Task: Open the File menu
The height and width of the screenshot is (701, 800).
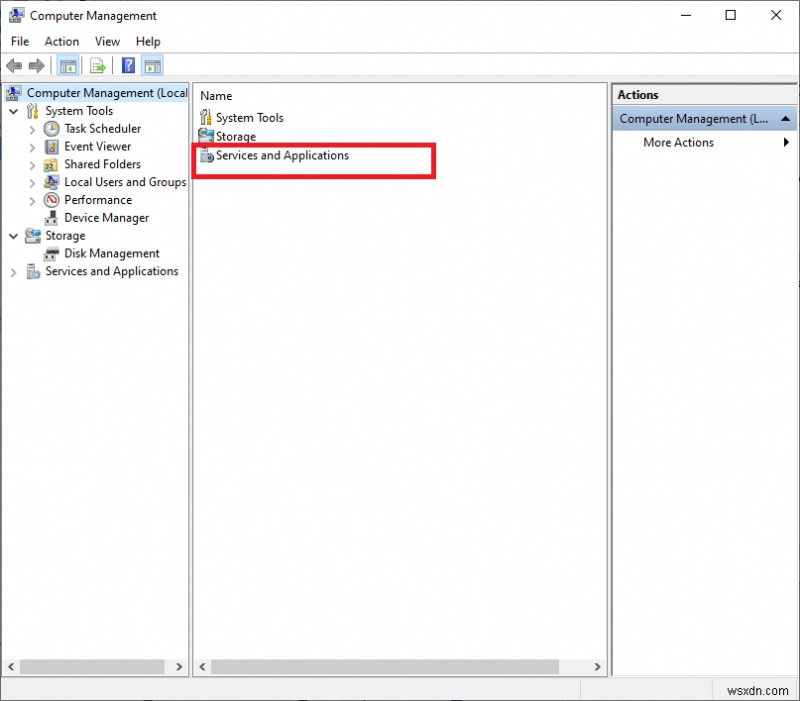Action: click(x=19, y=41)
